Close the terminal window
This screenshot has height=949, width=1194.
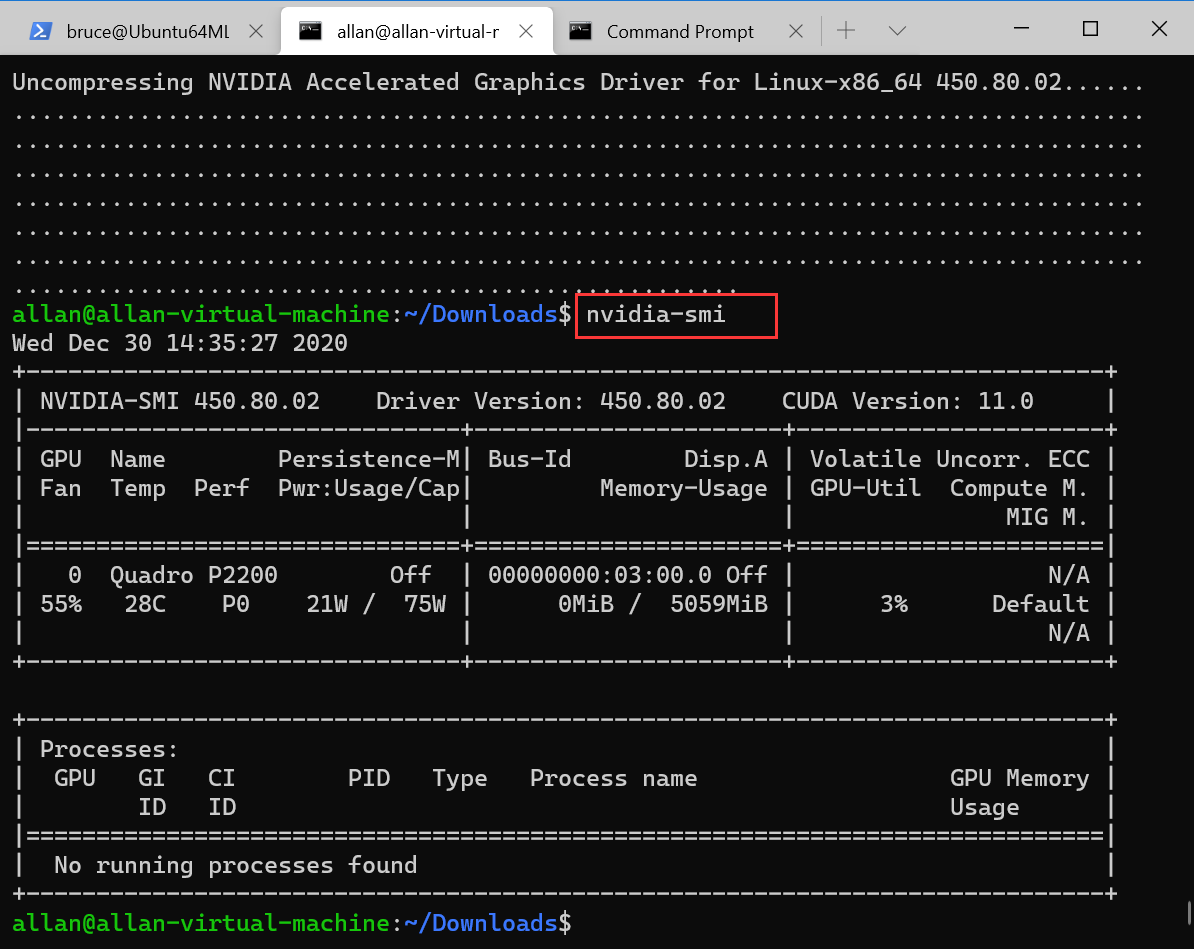coord(1159,28)
